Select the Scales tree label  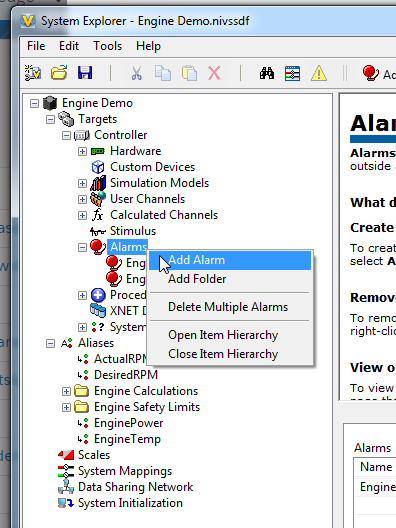[x=94, y=455]
